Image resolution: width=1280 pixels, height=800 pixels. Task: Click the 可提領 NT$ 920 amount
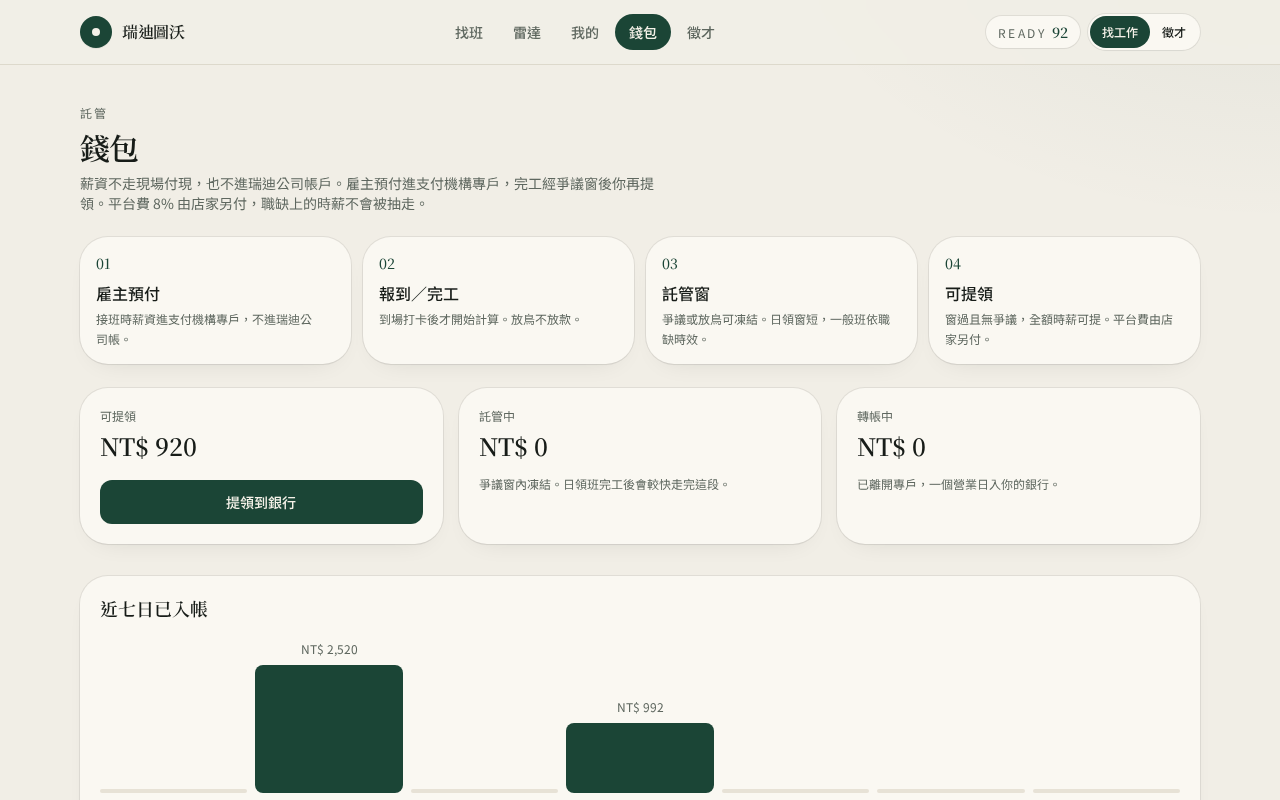[x=148, y=447]
